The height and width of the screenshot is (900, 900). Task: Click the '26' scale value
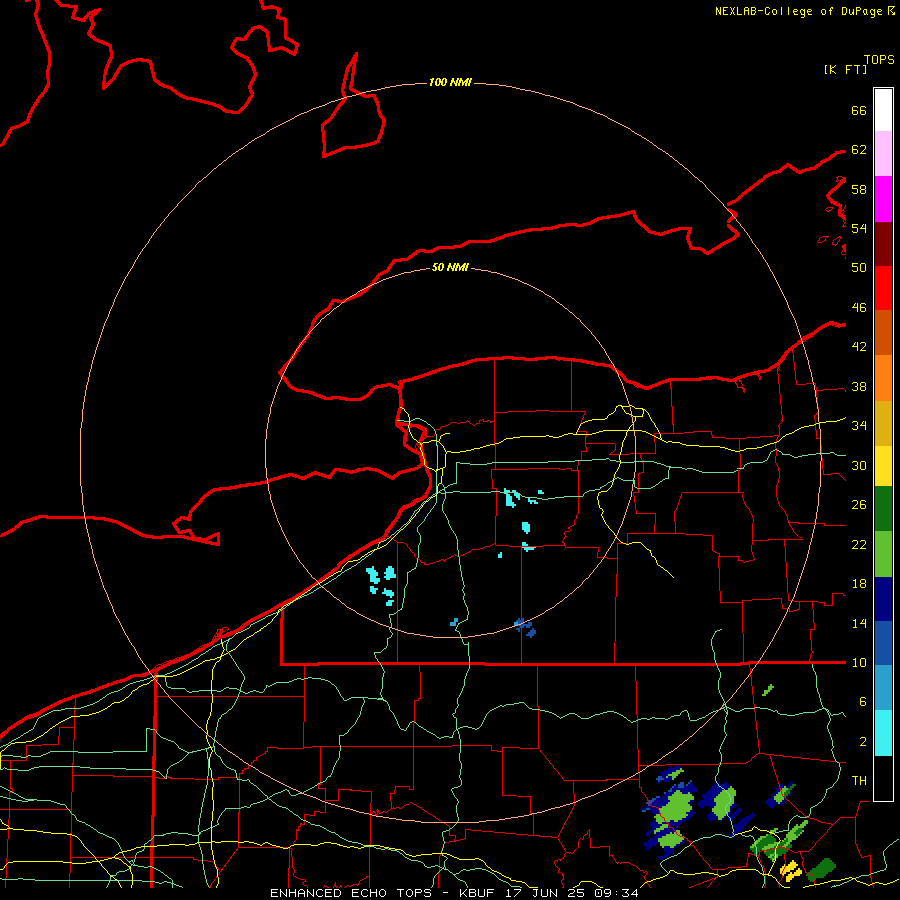coord(859,505)
